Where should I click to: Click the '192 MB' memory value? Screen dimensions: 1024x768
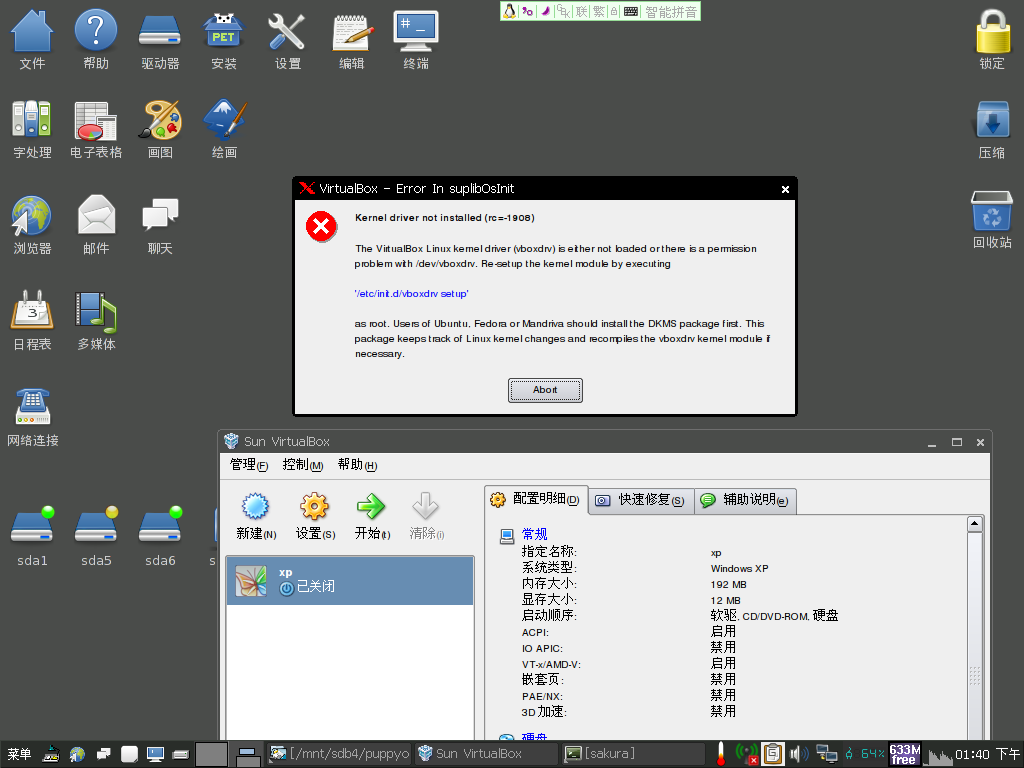[728, 584]
